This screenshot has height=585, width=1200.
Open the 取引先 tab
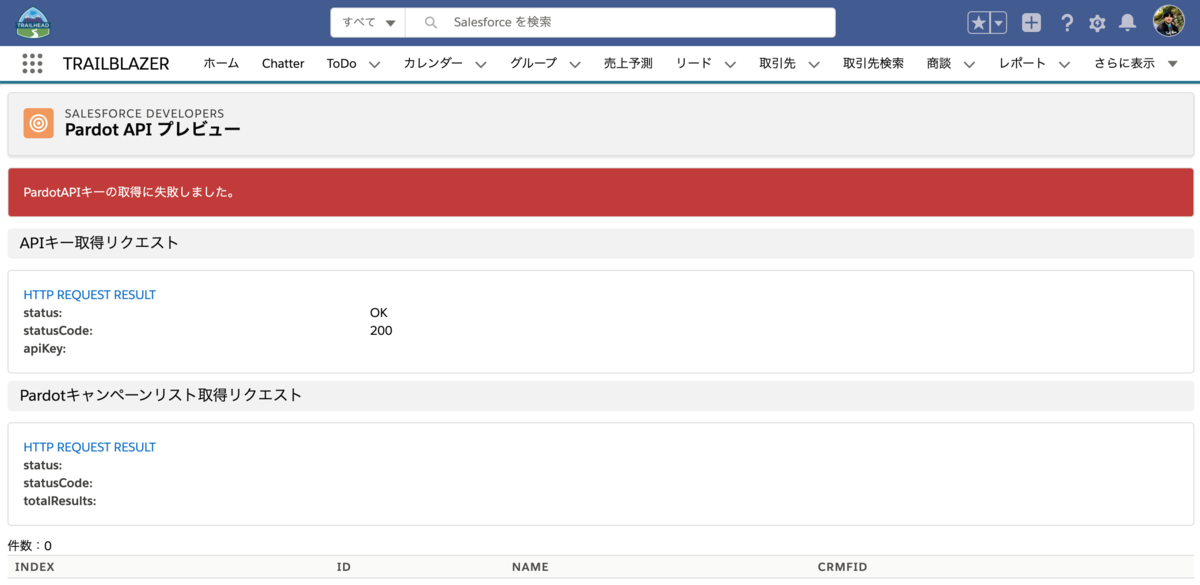tap(777, 63)
